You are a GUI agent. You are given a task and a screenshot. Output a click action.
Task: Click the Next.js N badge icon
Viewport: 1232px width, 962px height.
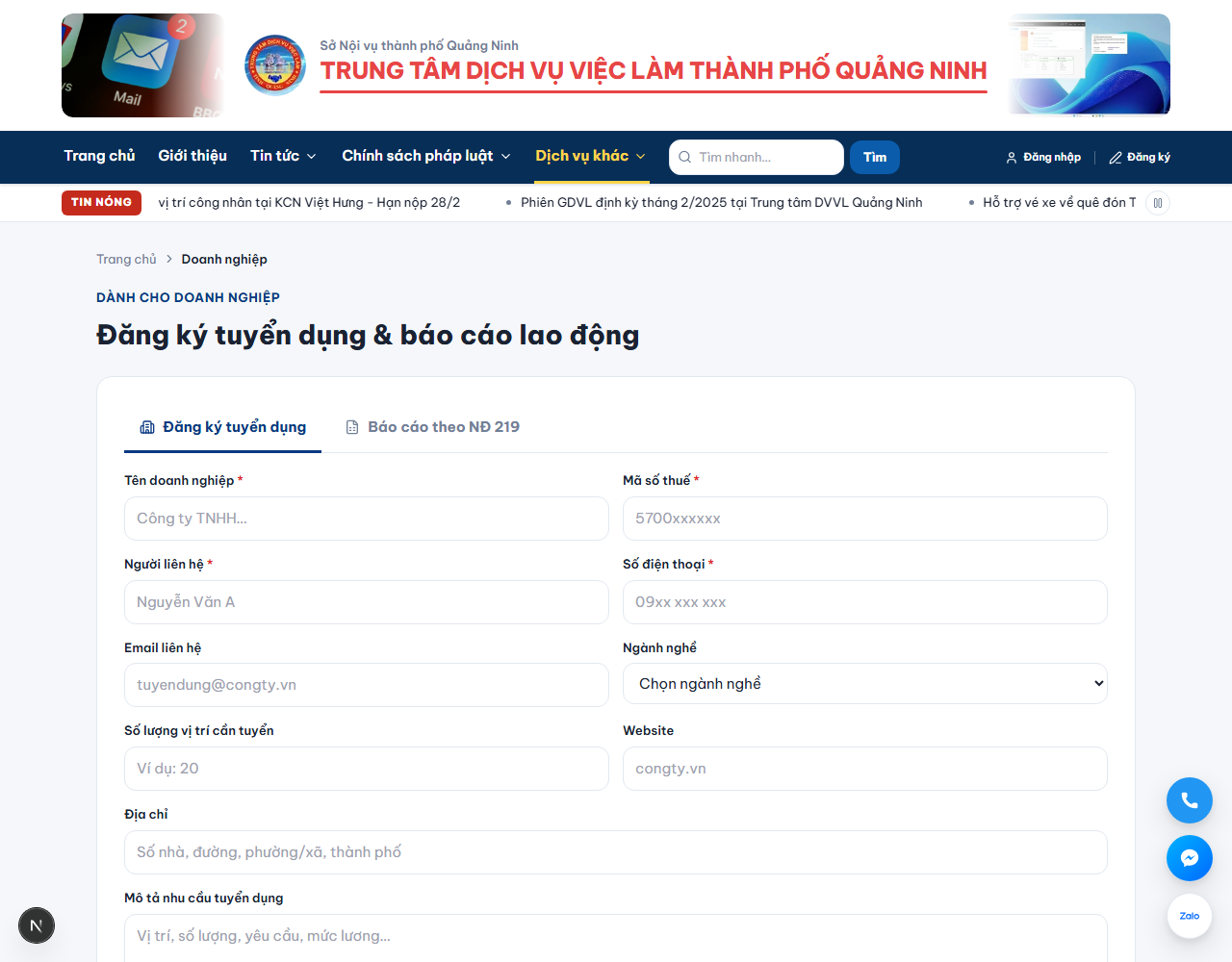tap(37, 925)
